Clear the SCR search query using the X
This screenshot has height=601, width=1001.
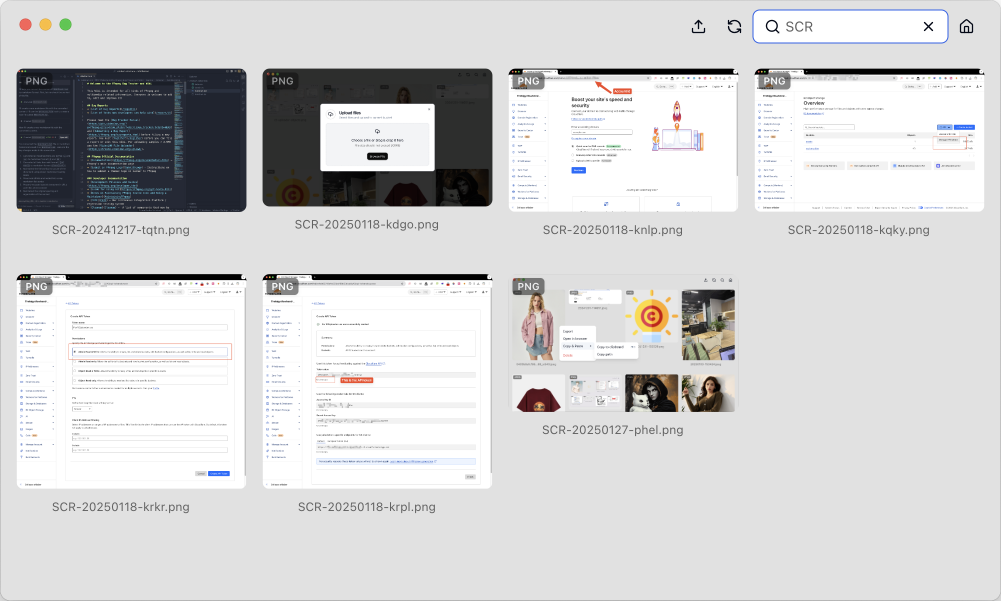point(928,26)
